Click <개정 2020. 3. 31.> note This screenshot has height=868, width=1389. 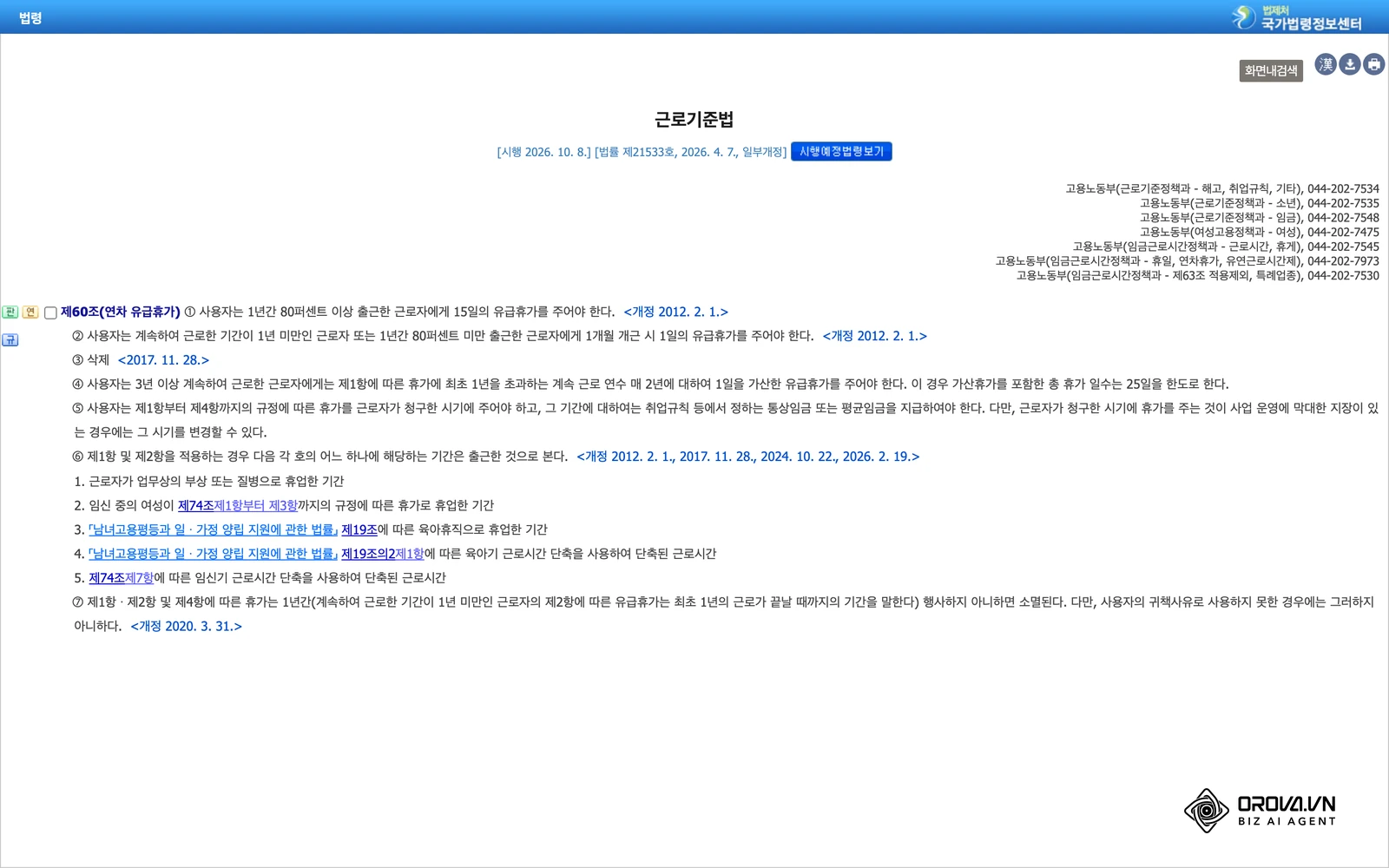point(187,627)
